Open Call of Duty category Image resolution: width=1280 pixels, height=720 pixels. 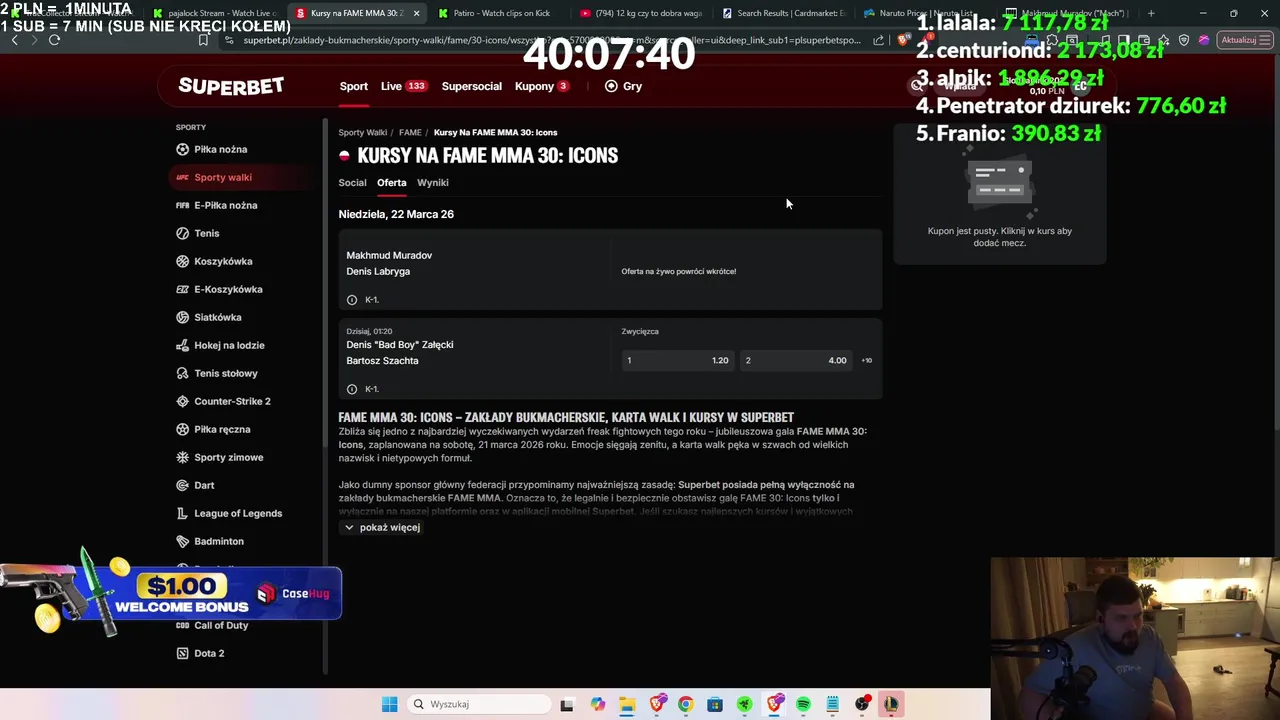tap(212, 625)
